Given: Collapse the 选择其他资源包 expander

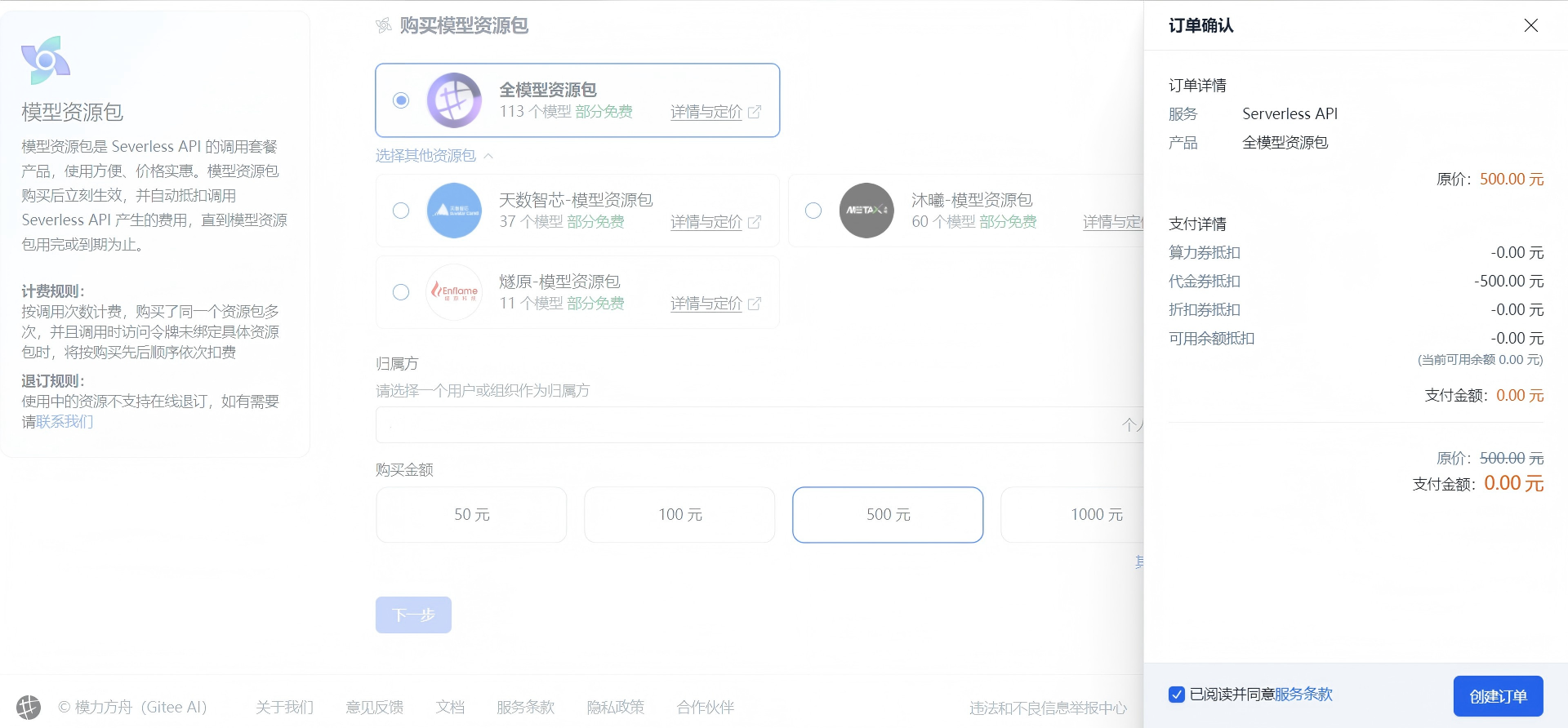Looking at the screenshot, I should pyautogui.click(x=434, y=155).
